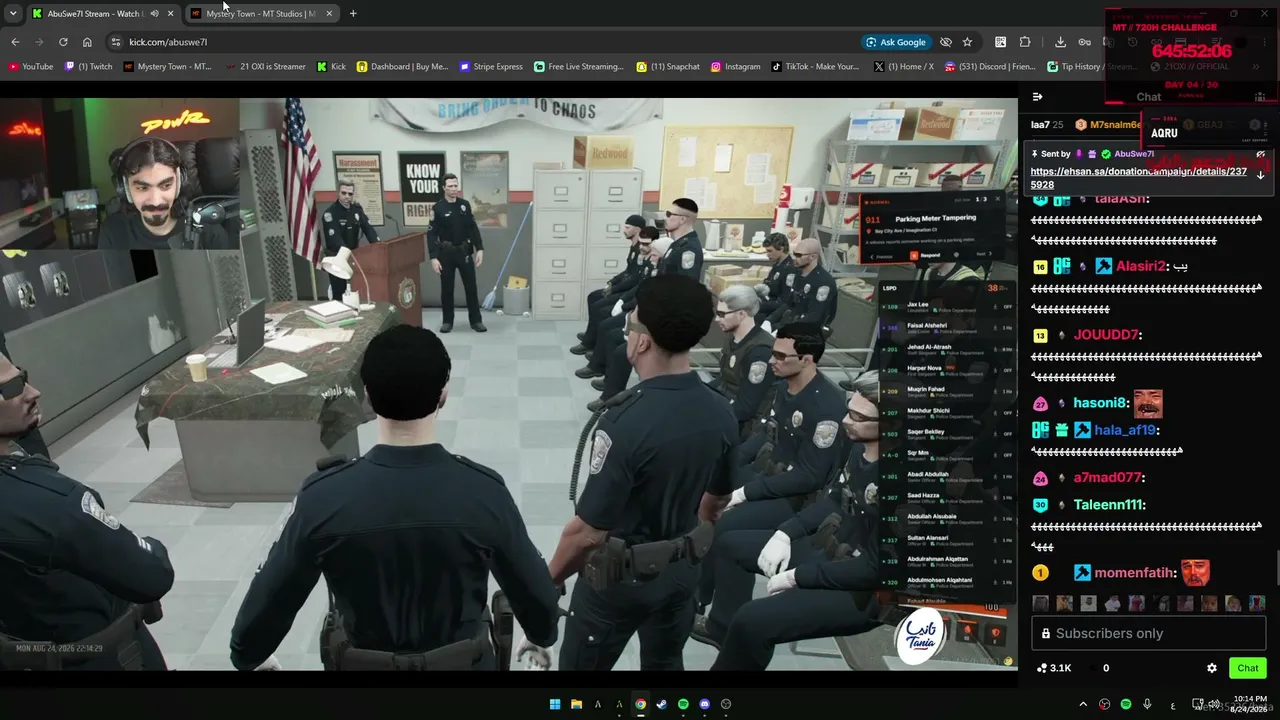Viewport: 1280px width, 720px height.
Task: Expand the pinned message down arrow
Action: coord(1260,175)
